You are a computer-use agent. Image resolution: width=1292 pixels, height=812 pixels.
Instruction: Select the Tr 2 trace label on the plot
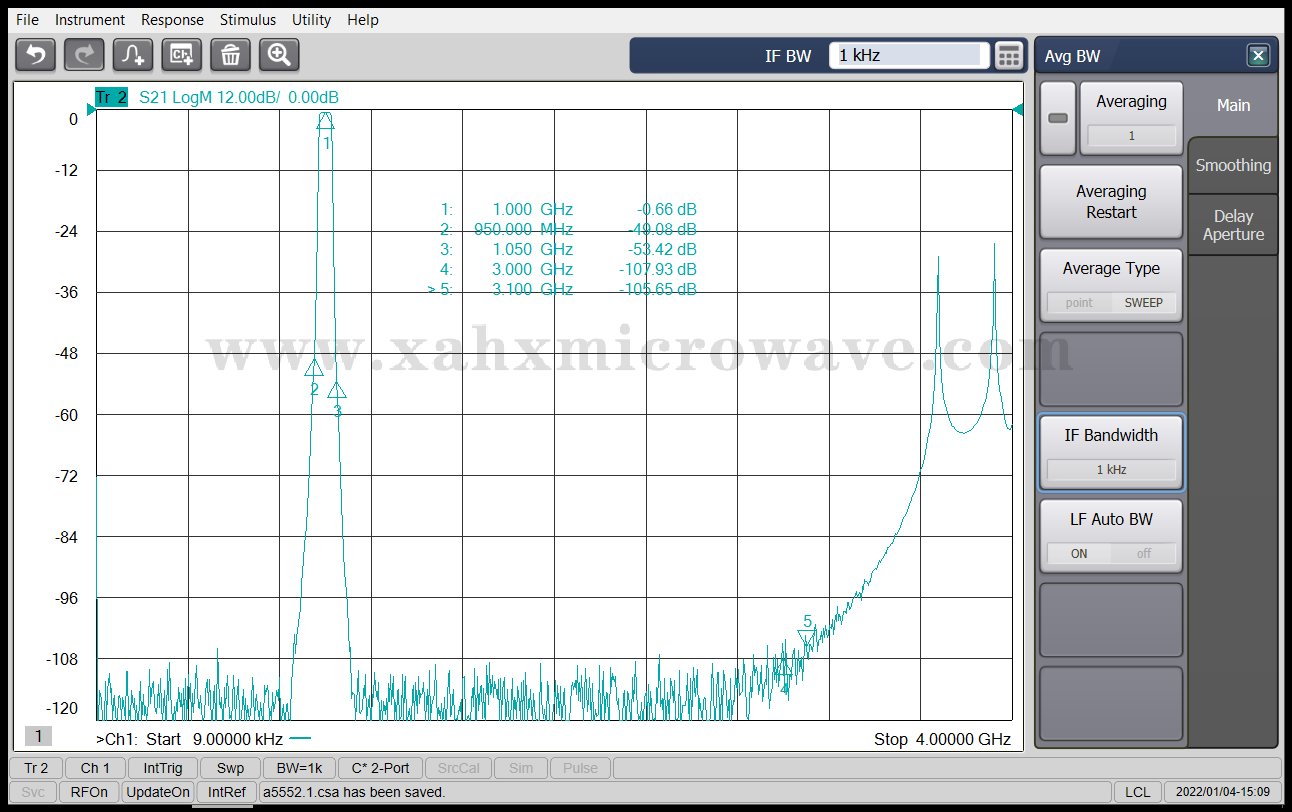click(111, 97)
